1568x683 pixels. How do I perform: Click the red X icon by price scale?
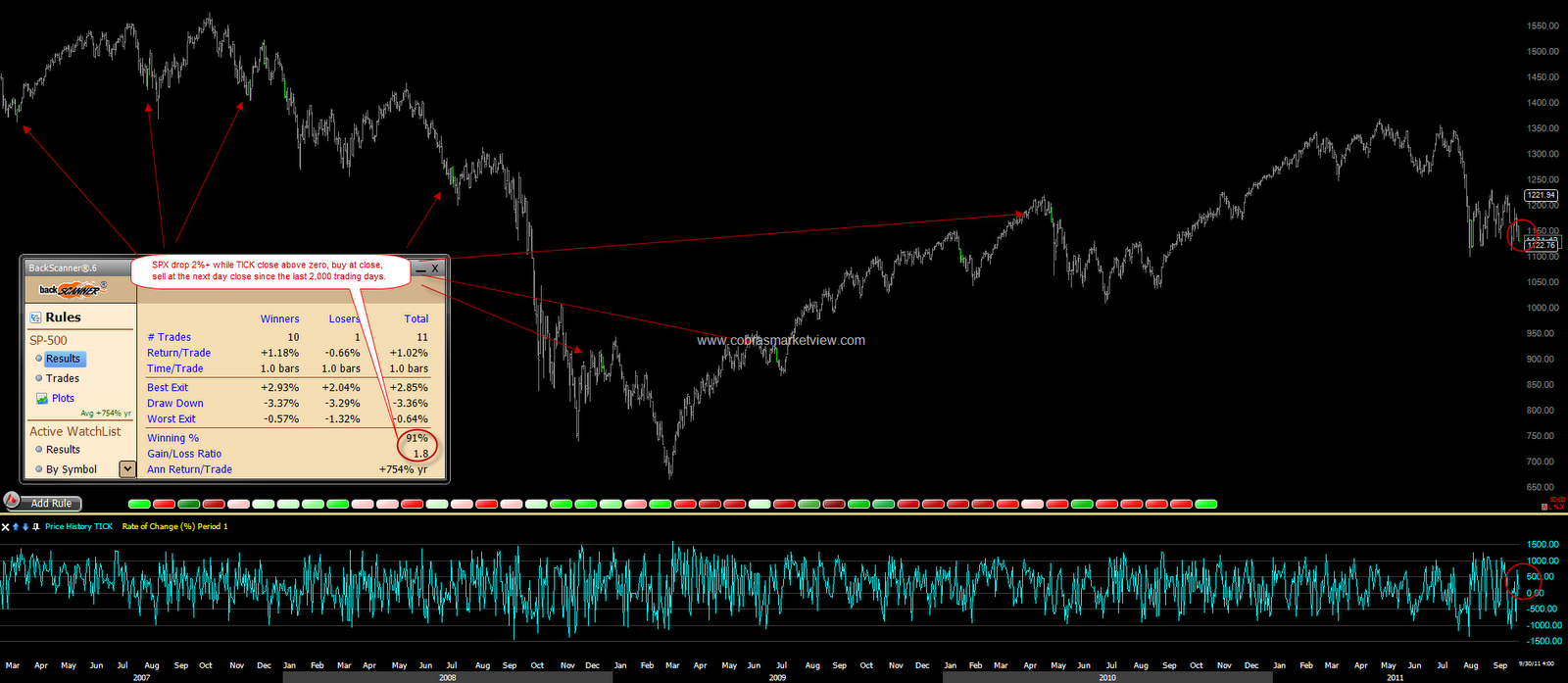coord(1562,507)
